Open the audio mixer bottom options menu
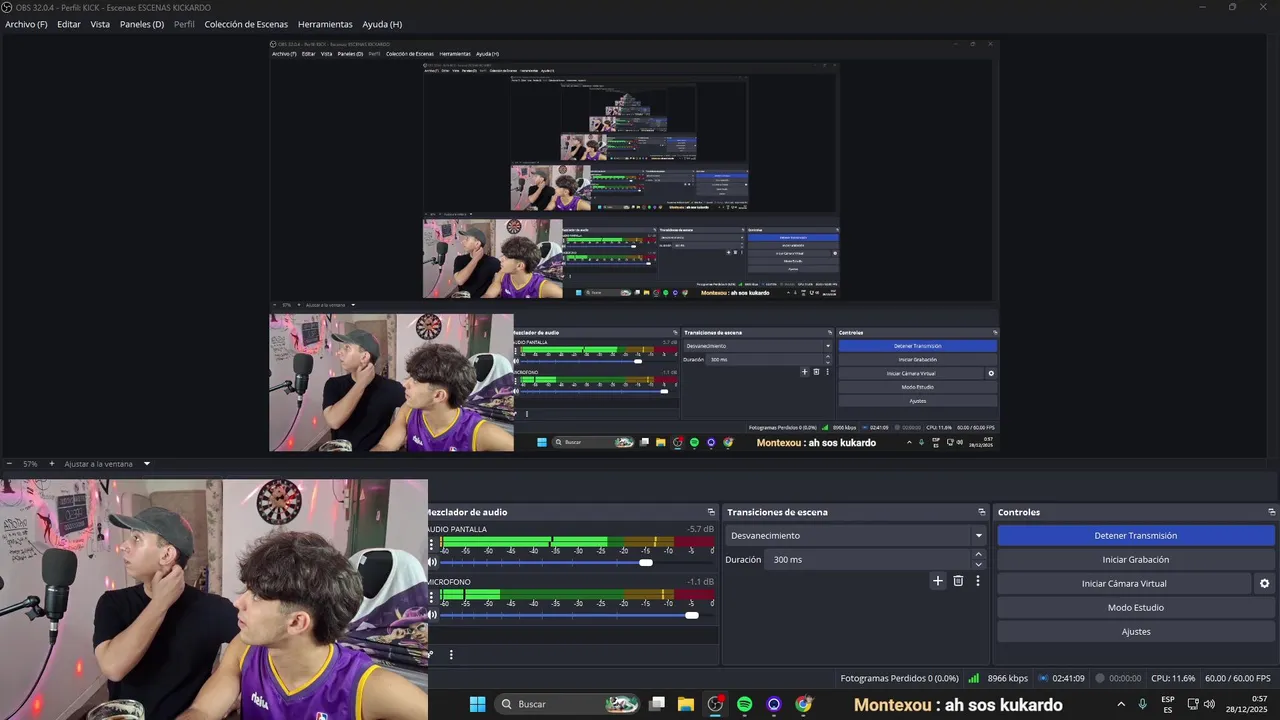This screenshot has width=1280, height=720. (451, 655)
